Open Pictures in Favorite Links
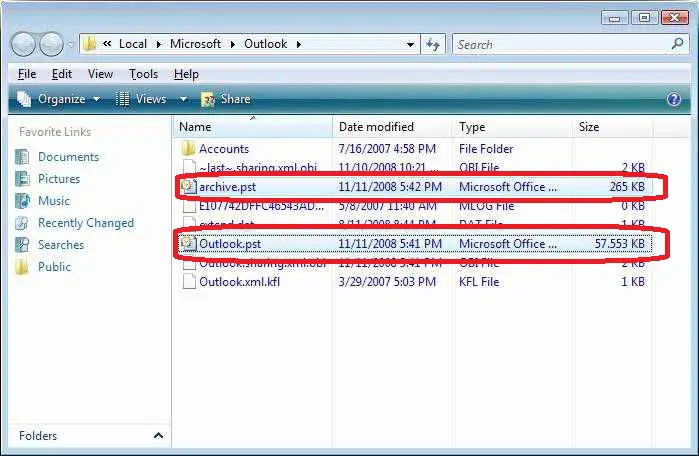 pos(59,179)
